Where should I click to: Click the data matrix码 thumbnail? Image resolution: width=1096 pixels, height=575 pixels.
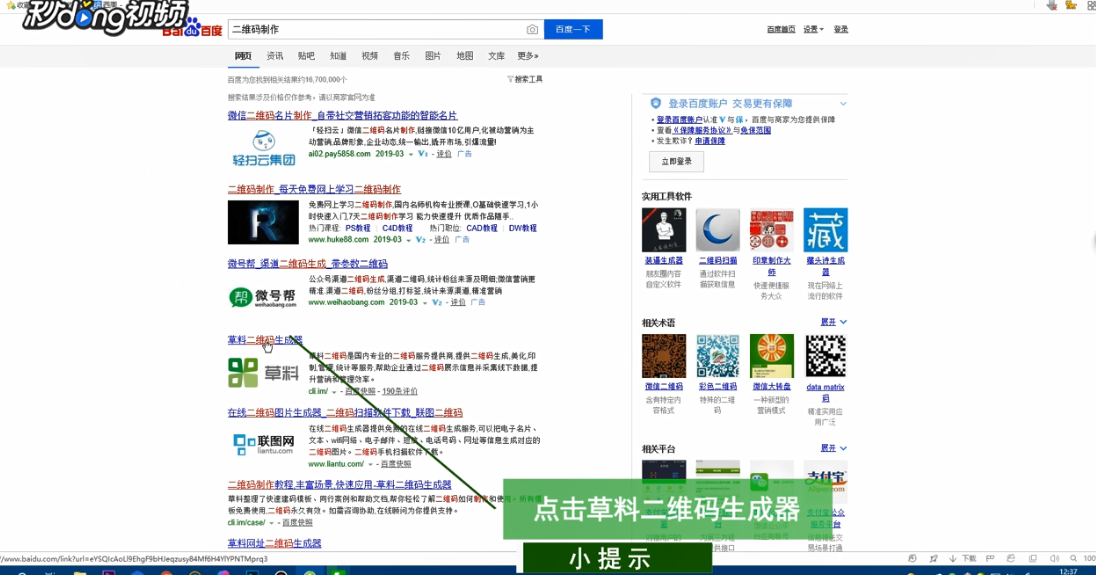pyautogui.click(x=825, y=356)
